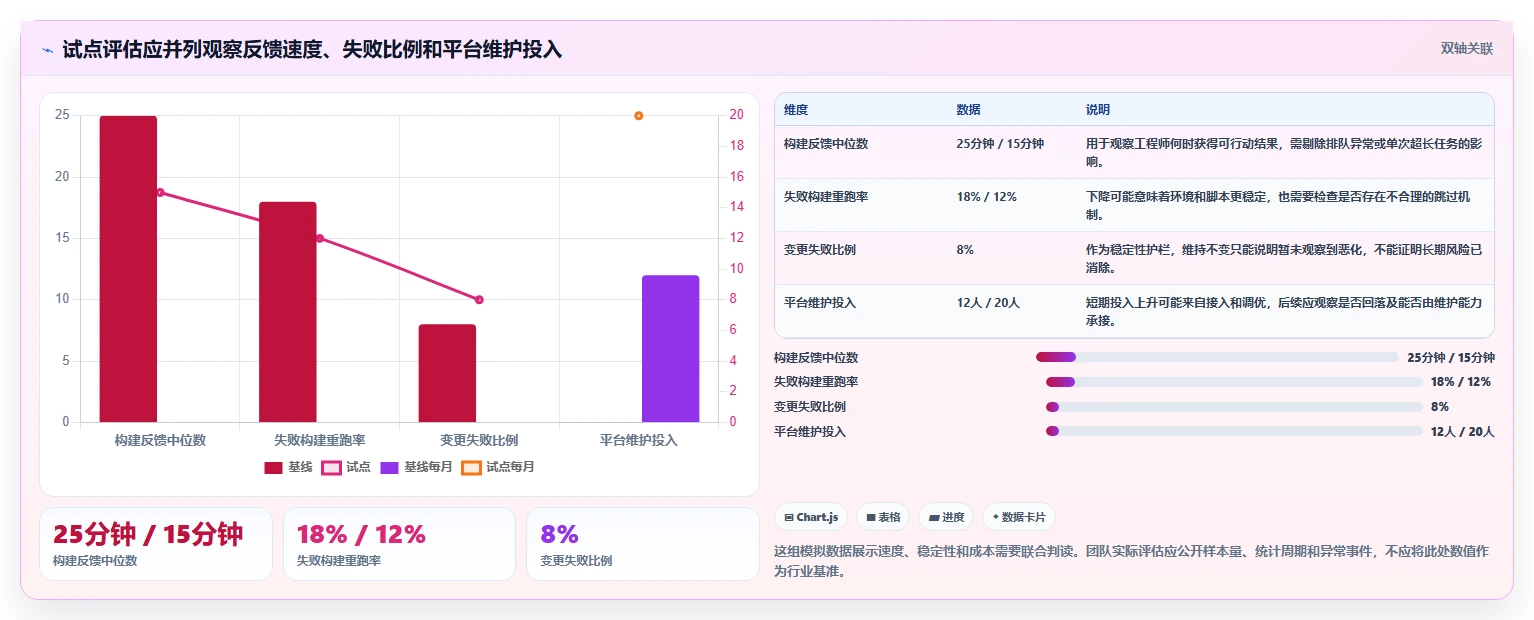
Task: Open the purple 8% stat card
Action: 643,544
